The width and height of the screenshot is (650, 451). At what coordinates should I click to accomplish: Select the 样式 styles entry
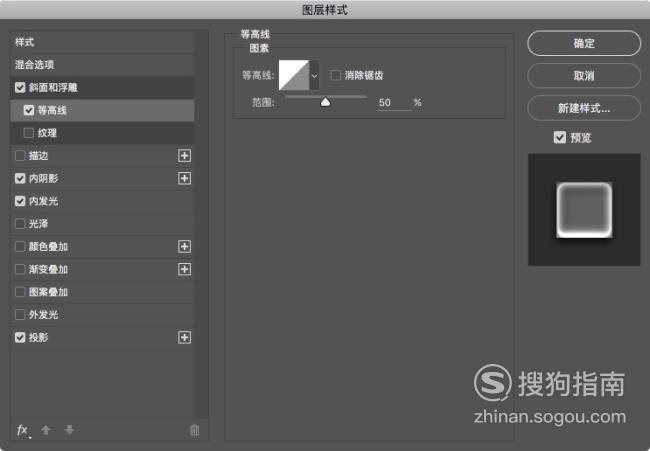(102, 42)
